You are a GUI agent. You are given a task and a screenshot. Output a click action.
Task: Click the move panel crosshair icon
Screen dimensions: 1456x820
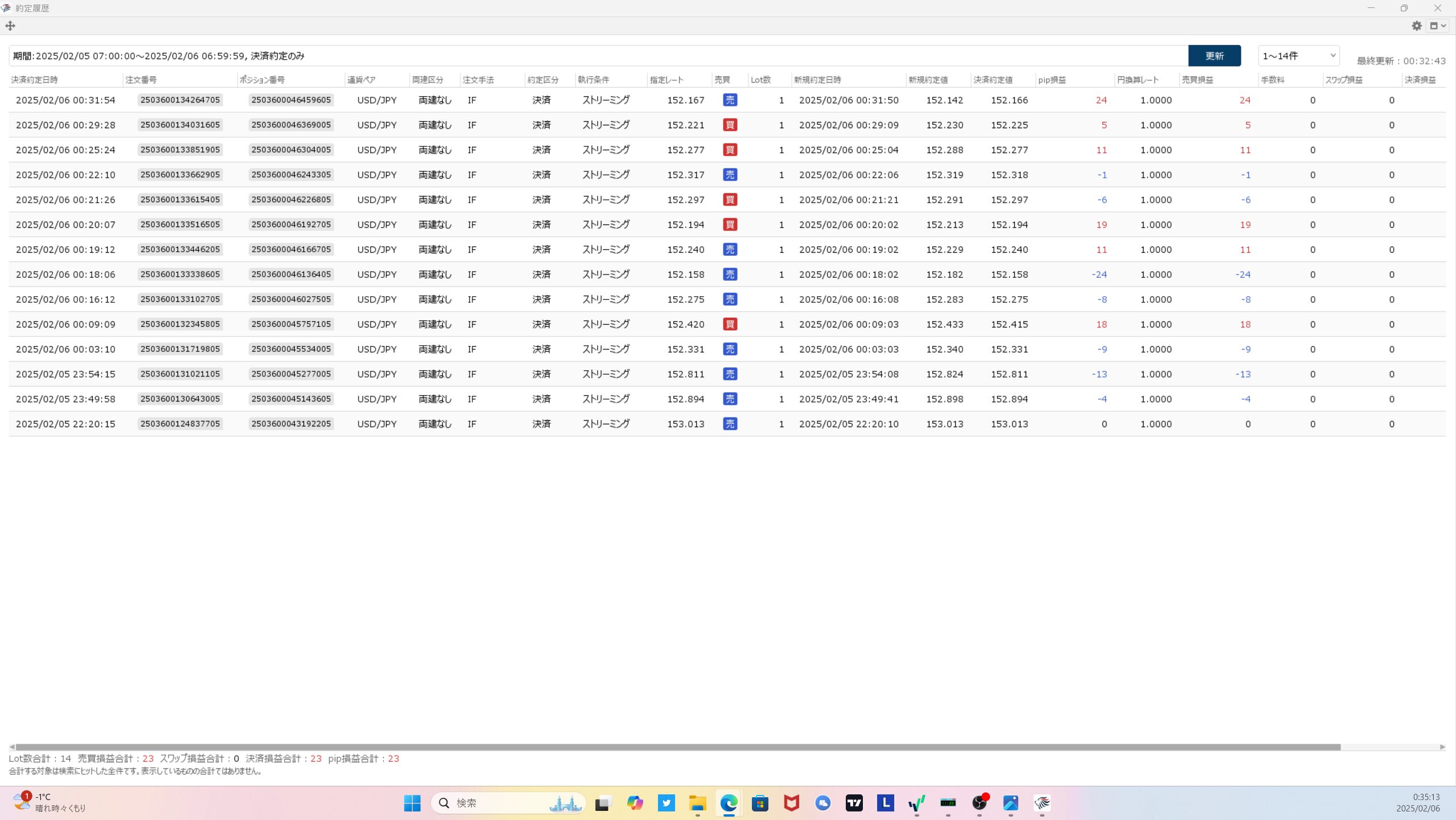10,26
